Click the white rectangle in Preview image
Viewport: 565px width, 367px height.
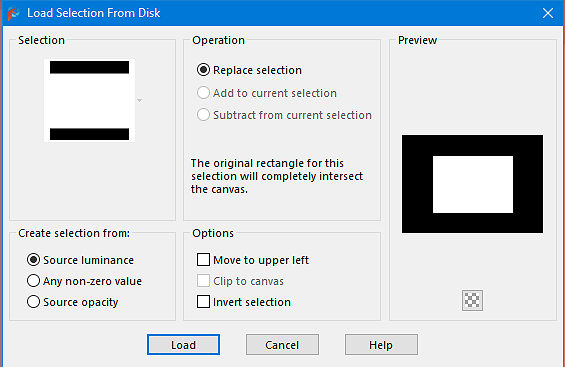[x=473, y=184]
